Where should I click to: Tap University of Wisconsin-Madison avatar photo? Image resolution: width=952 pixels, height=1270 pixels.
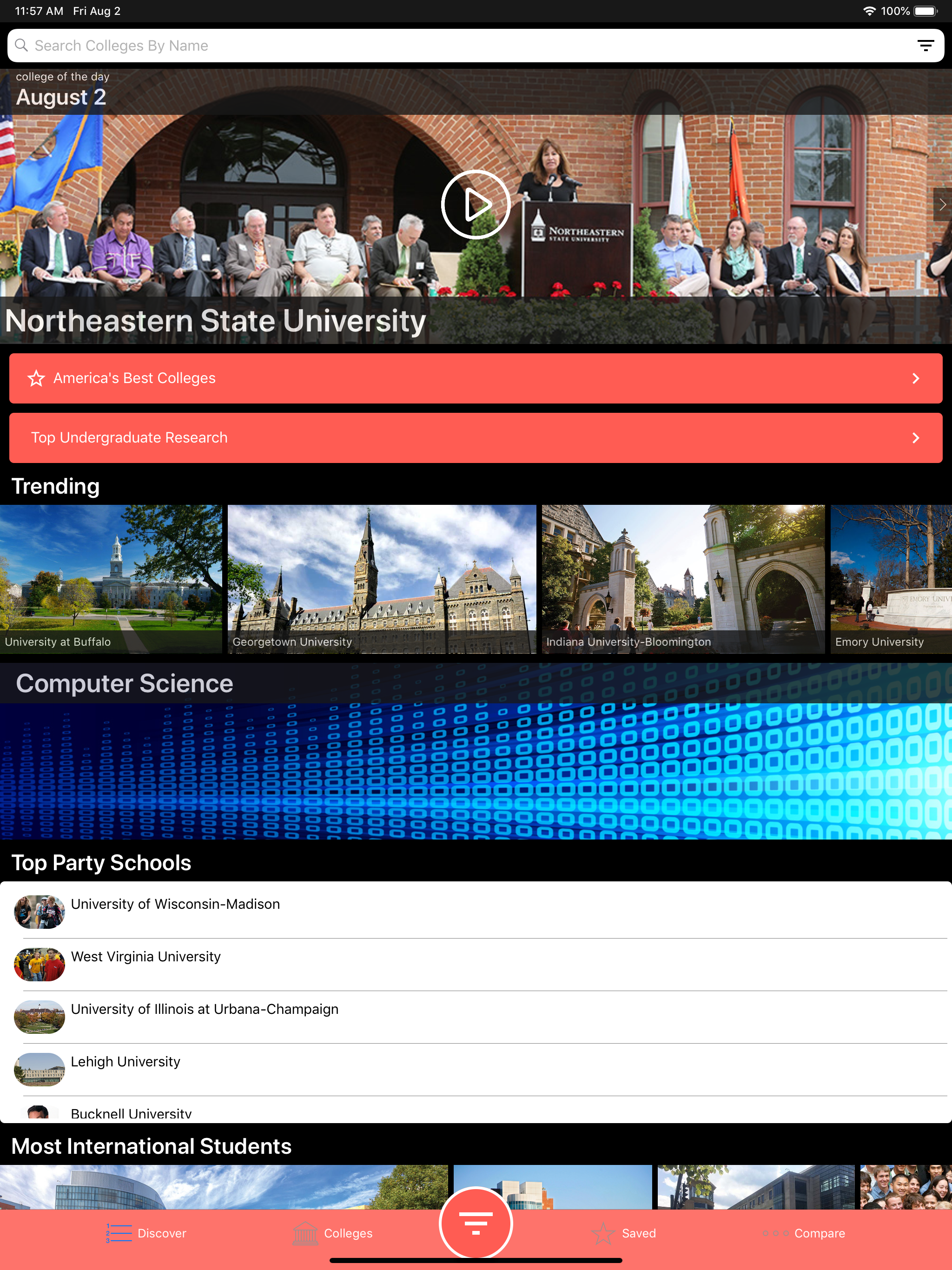39,912
